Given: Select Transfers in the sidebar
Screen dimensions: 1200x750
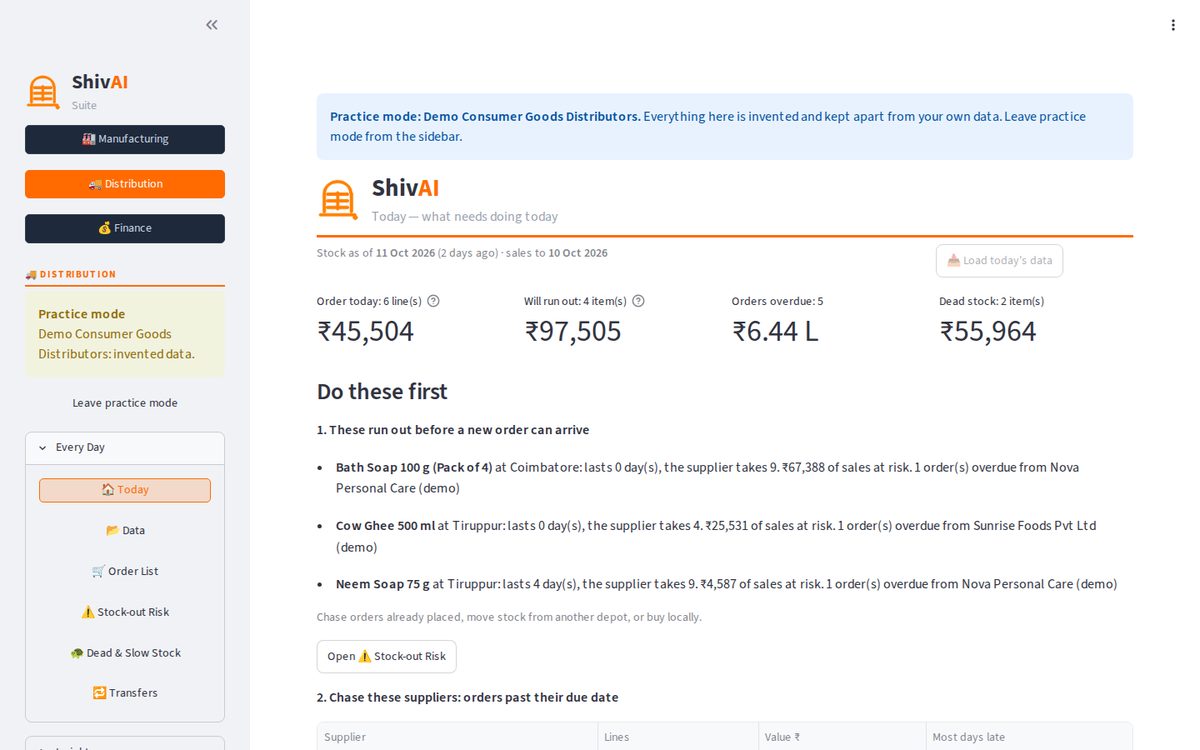Looking at the screenshot, I should (125, 693).
